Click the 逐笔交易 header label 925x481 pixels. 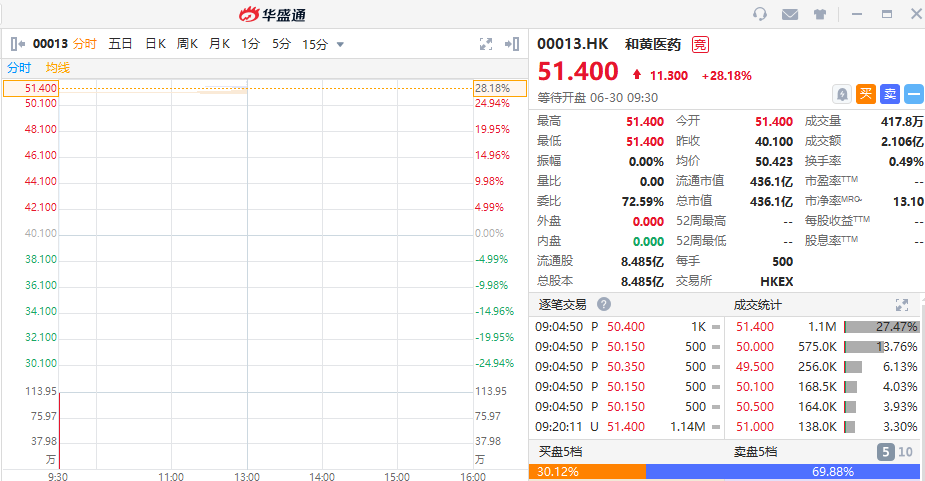pyautogui.click(x=562, y=305)
